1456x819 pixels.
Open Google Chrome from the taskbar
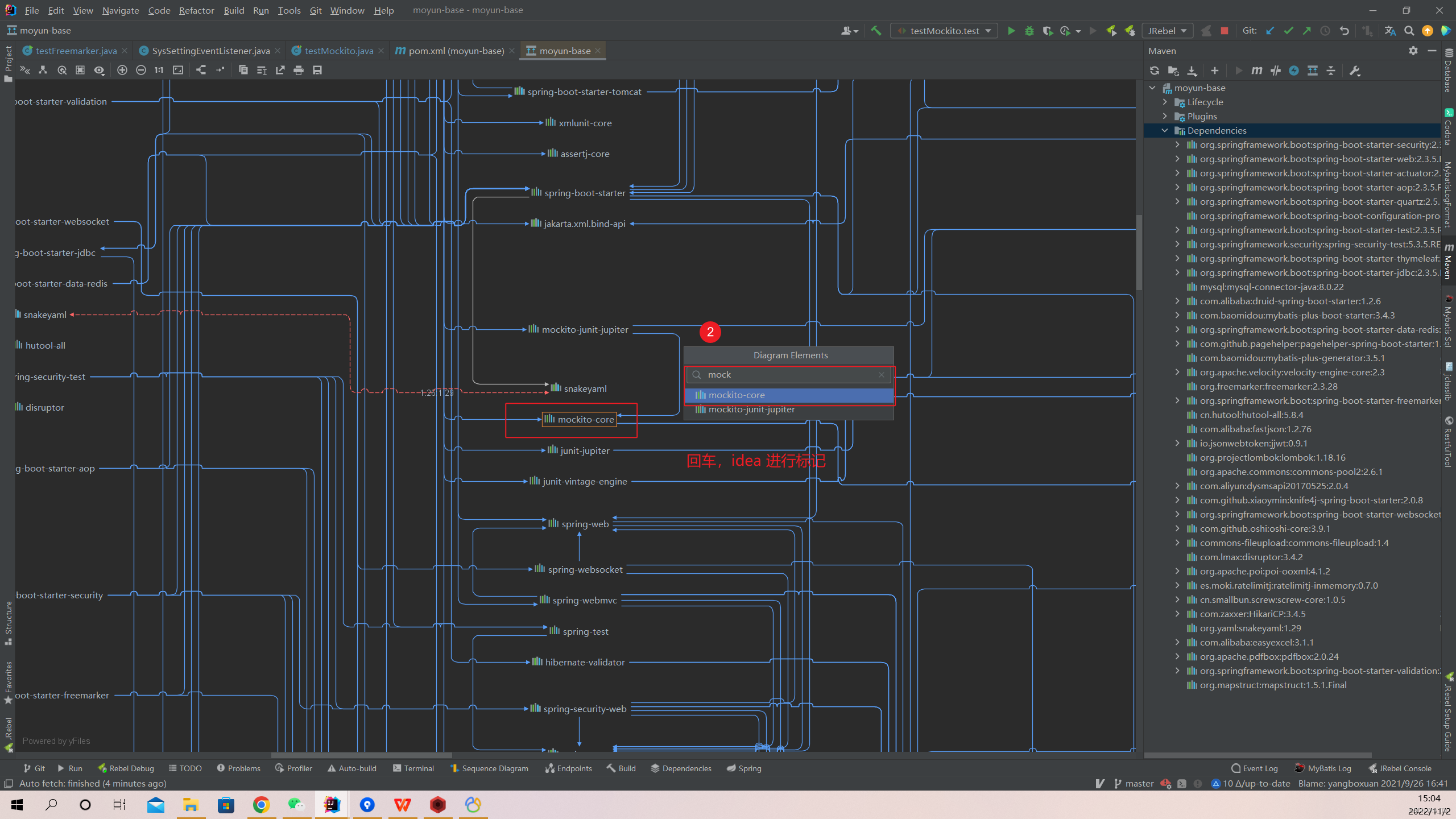pyautogui.click(x=261, y=805)
